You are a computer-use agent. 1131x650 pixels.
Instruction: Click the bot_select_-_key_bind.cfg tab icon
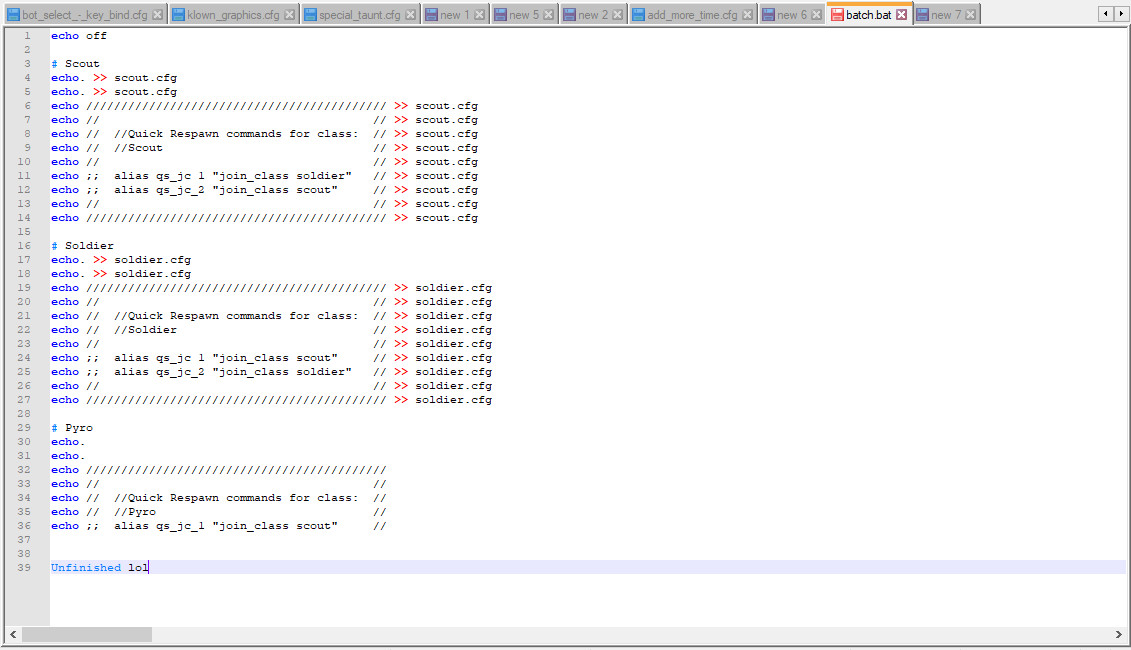coord(12,14)
